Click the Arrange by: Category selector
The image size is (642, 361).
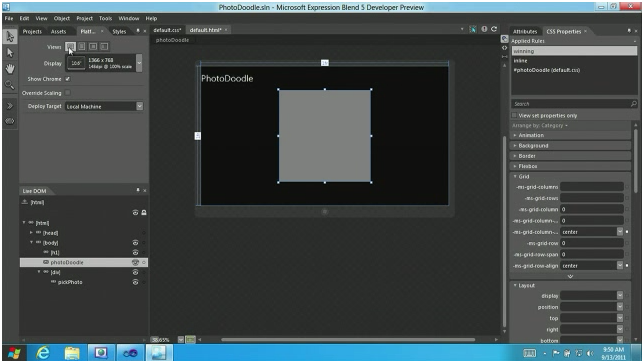pyautogui.click(x=540, y=126)
